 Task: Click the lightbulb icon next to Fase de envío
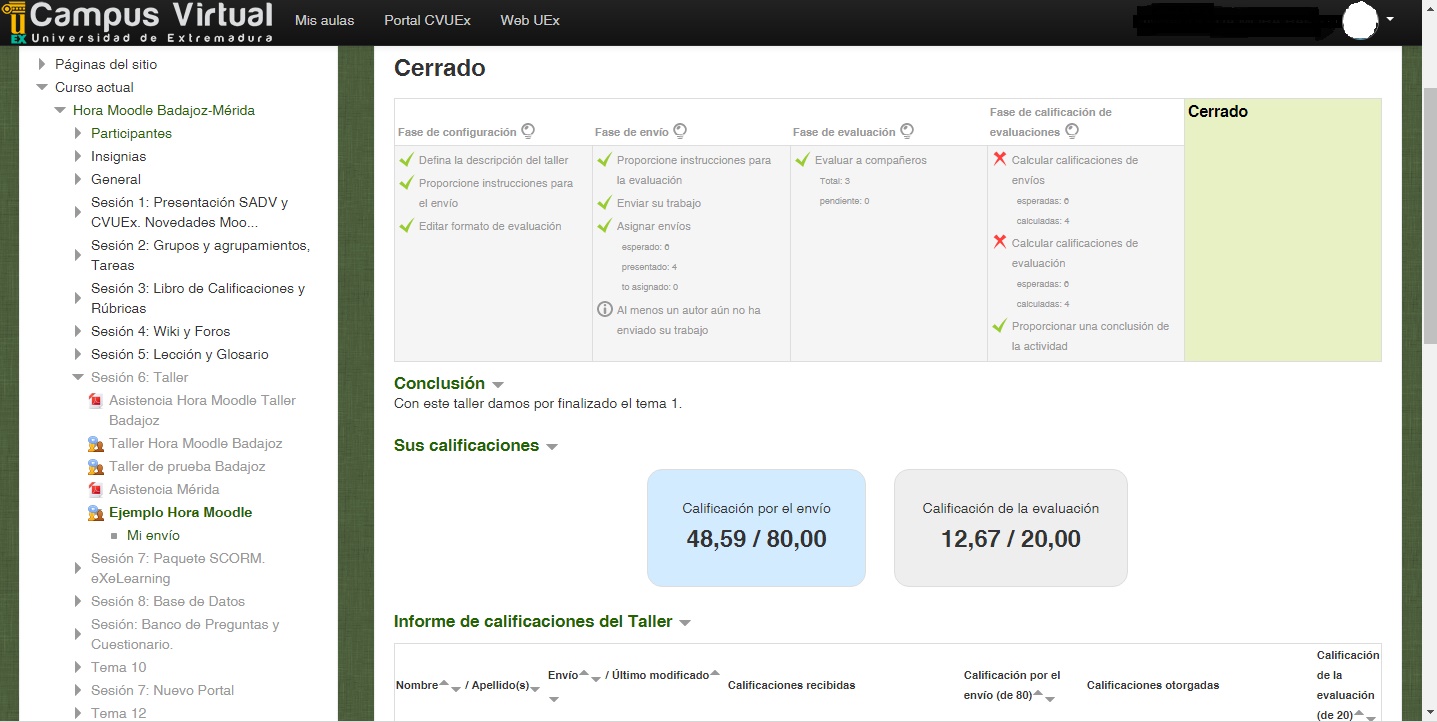(680, 131)
